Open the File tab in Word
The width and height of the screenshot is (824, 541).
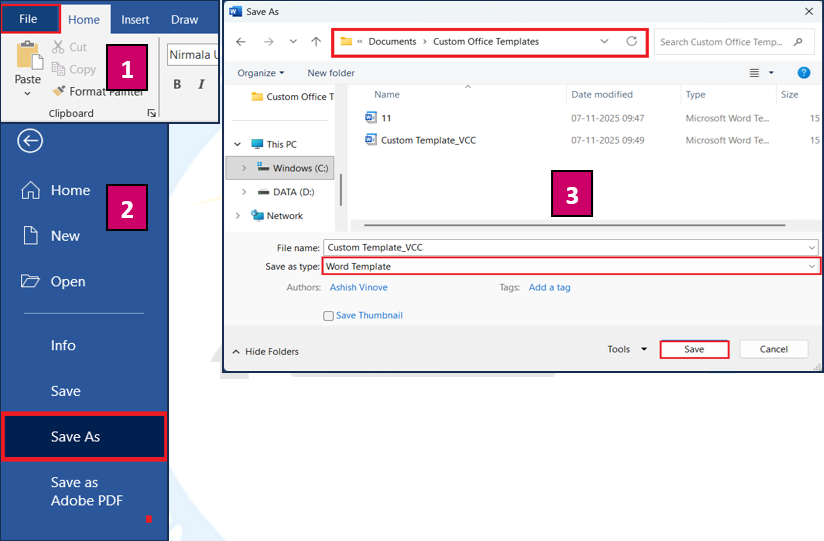[x=30, y=19]
